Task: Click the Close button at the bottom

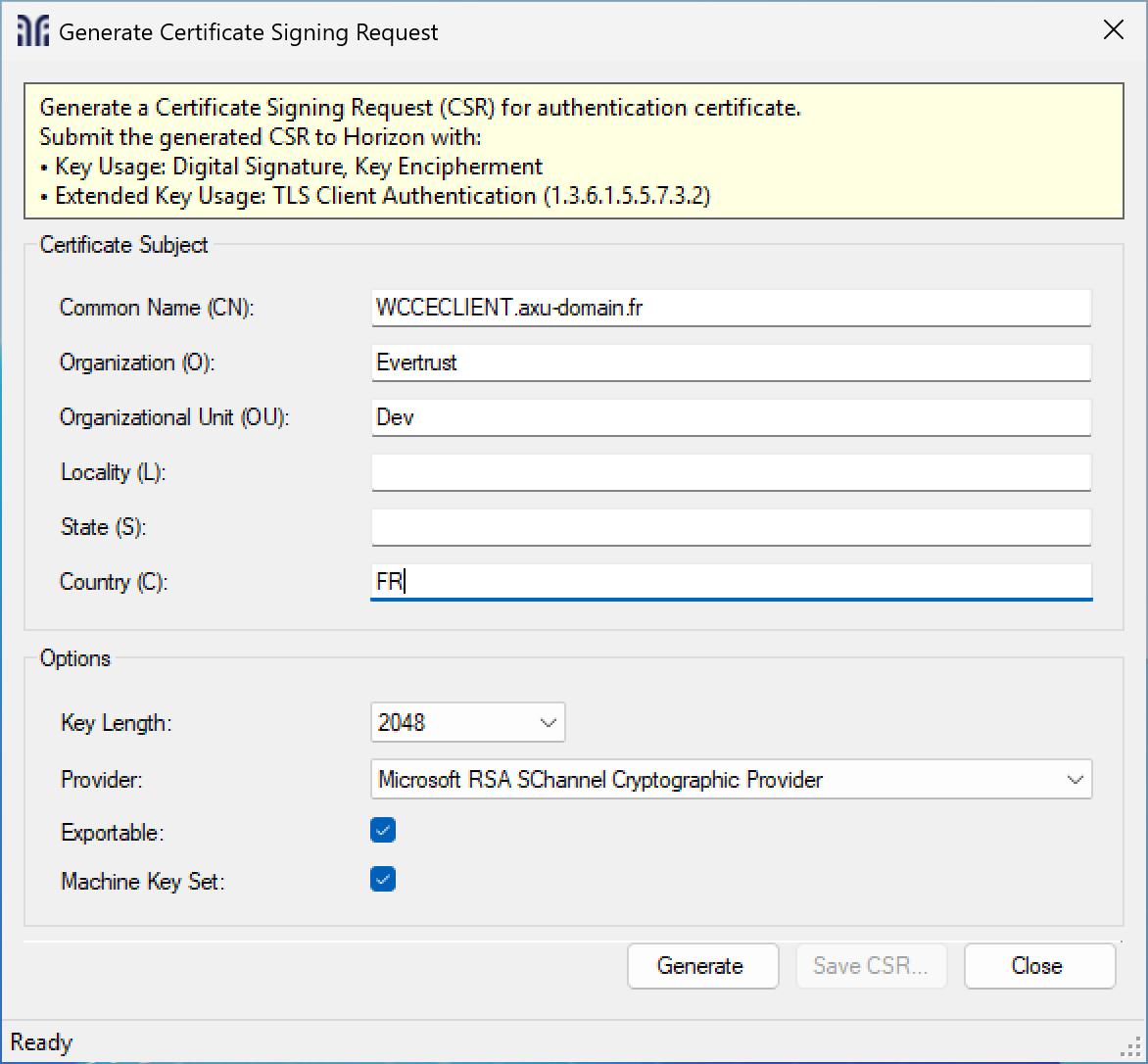Action: click(x=1038, y=966)
